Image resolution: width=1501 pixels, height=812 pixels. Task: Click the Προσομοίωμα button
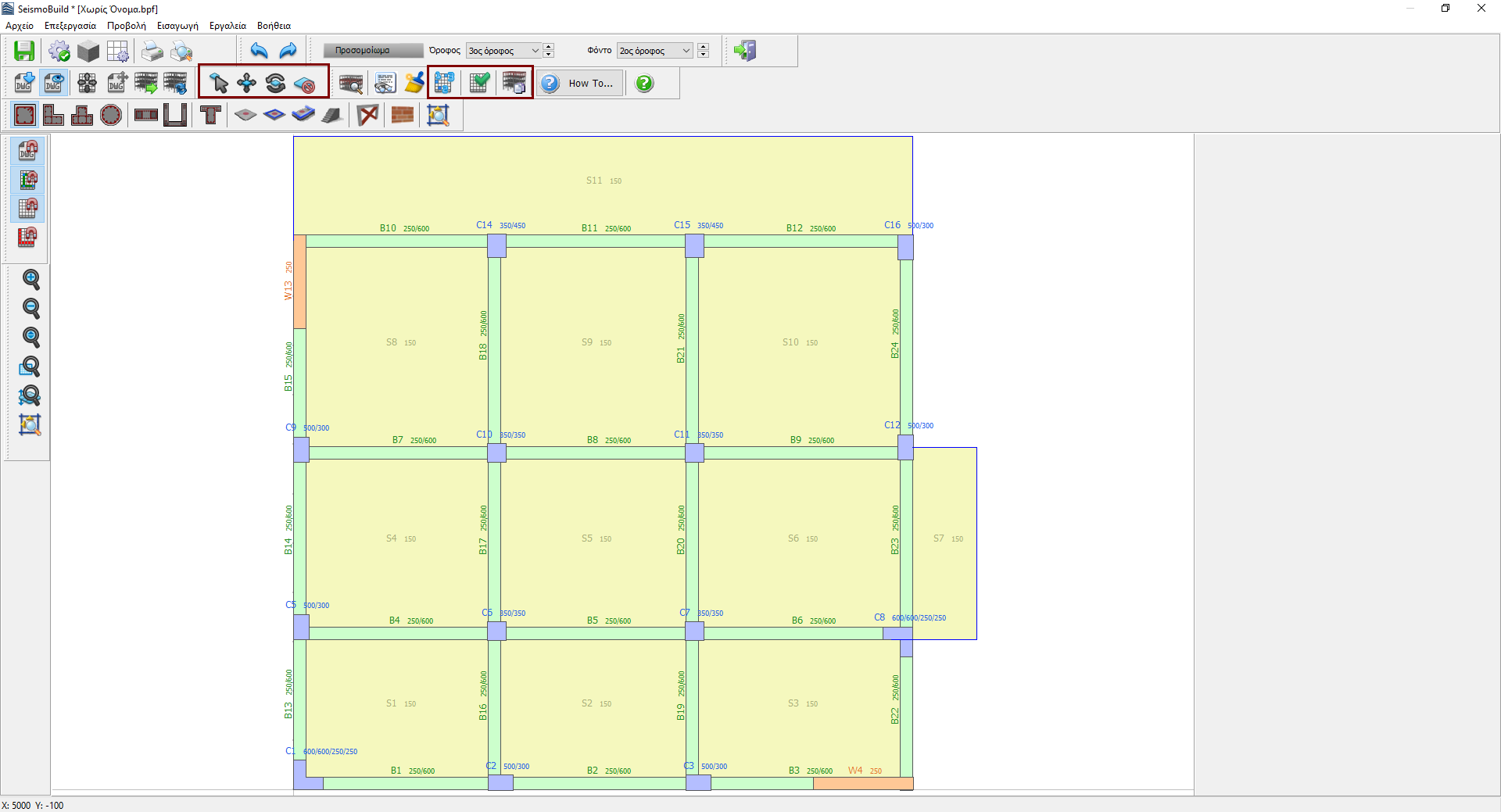pos(362,51)
